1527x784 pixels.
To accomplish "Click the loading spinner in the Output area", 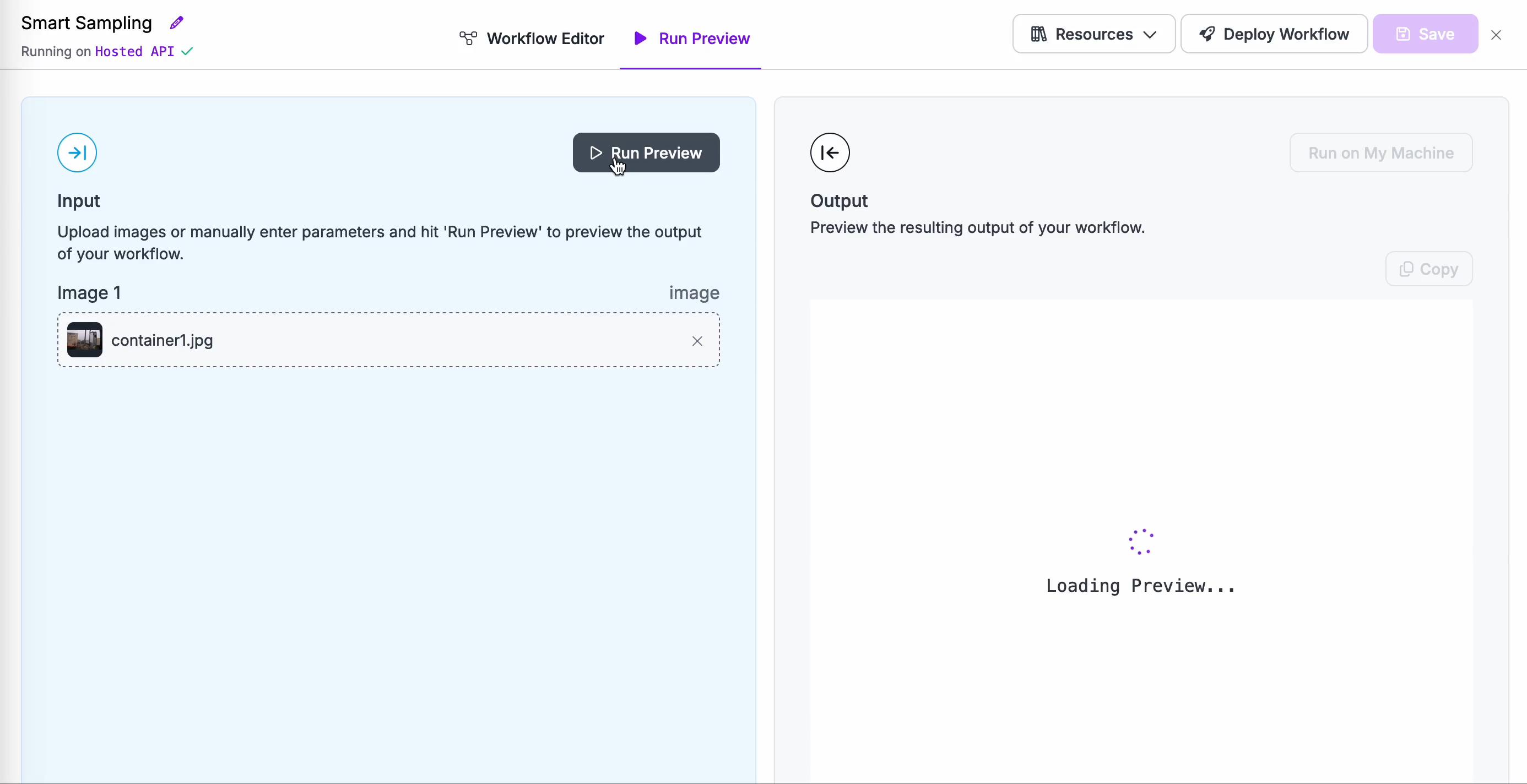I will click(x=1140, y=542).
